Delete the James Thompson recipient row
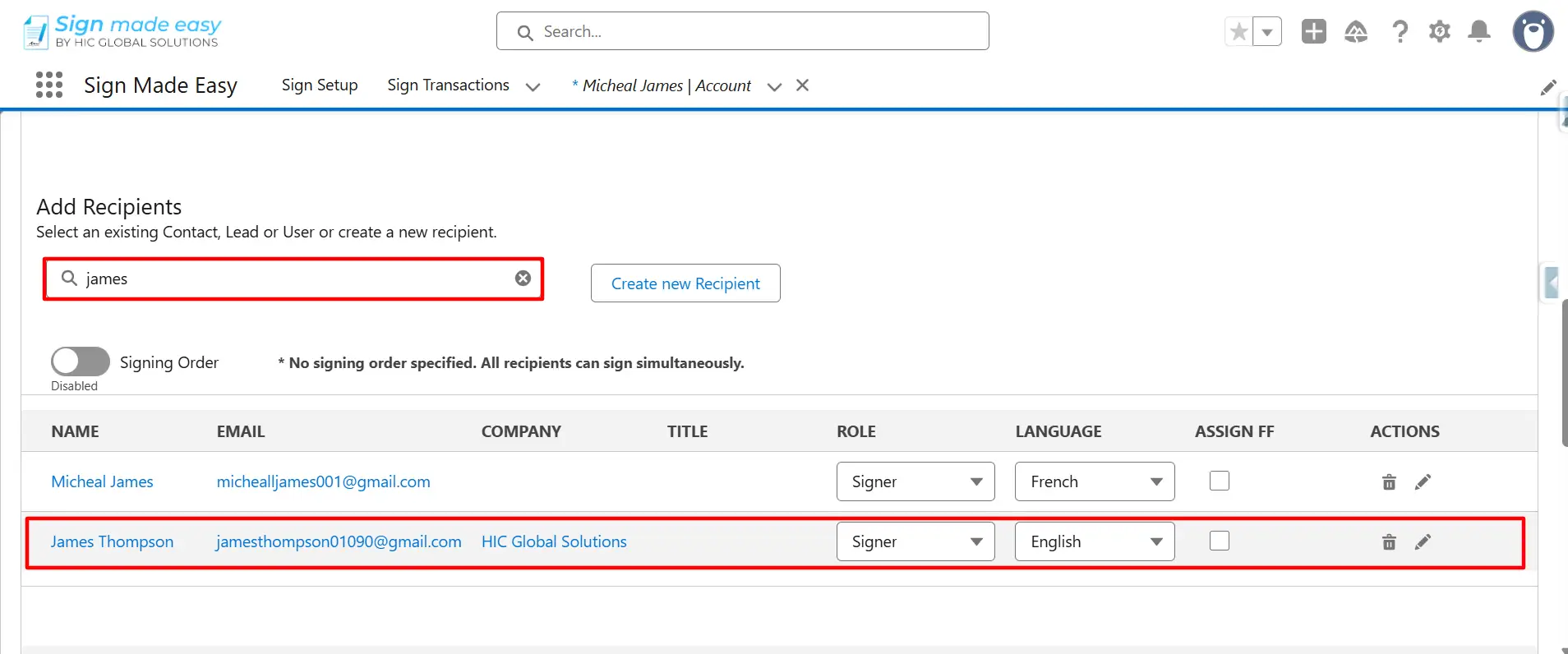Viewport: 1568px width, 654px height. pos(1389,541)
